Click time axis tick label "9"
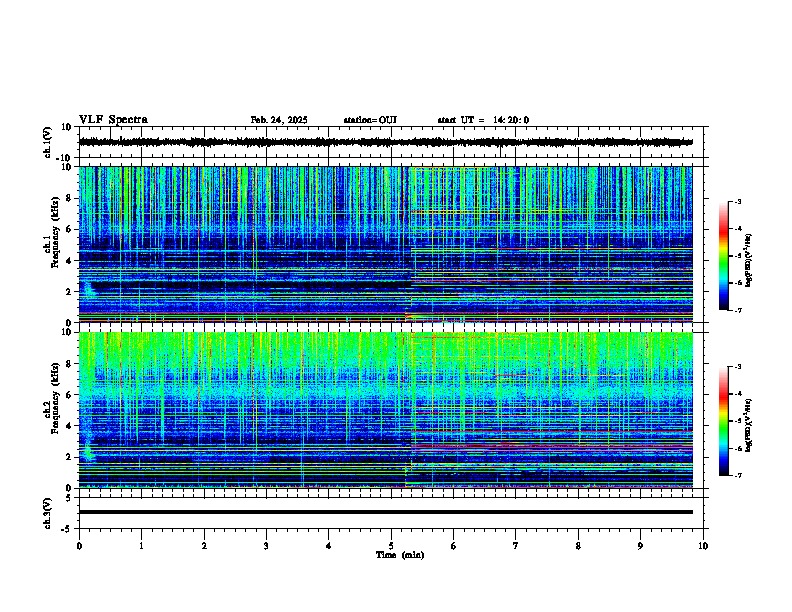Viewport: 792px width, 612px height. (x=640, y=545)
